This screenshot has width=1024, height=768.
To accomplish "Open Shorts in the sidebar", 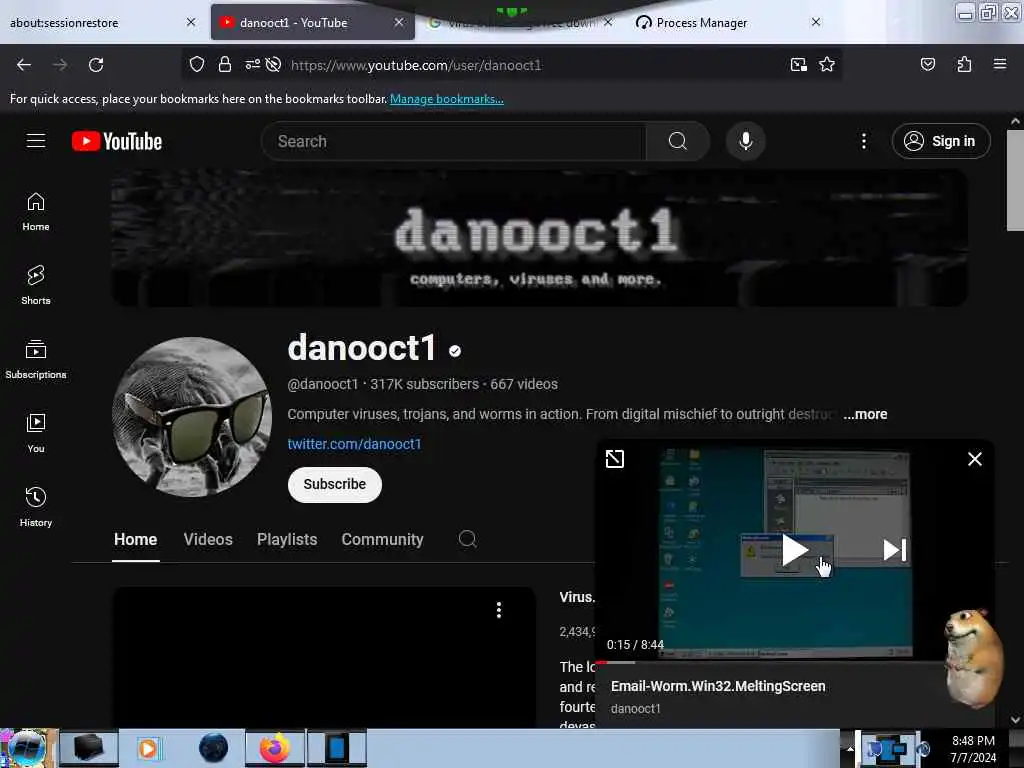I will pos(36,285).
